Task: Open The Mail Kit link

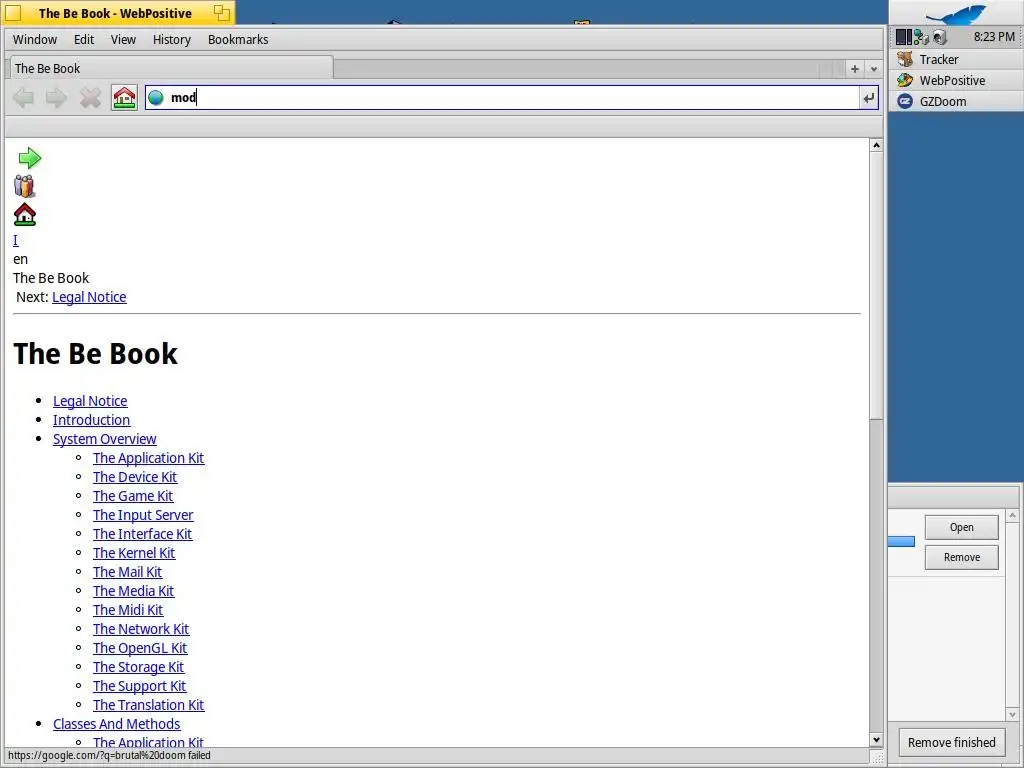Action: 127,571
